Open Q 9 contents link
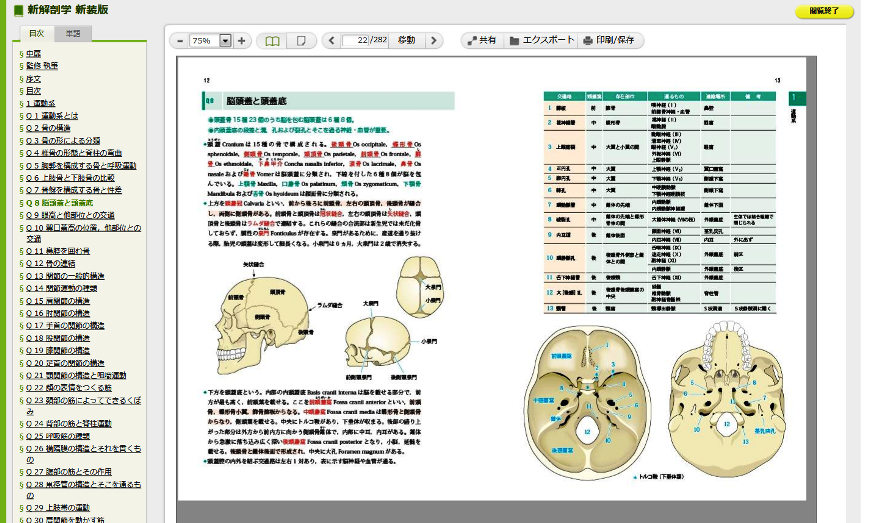The width and height of the screenshot is (872, 523). point(70,215)
